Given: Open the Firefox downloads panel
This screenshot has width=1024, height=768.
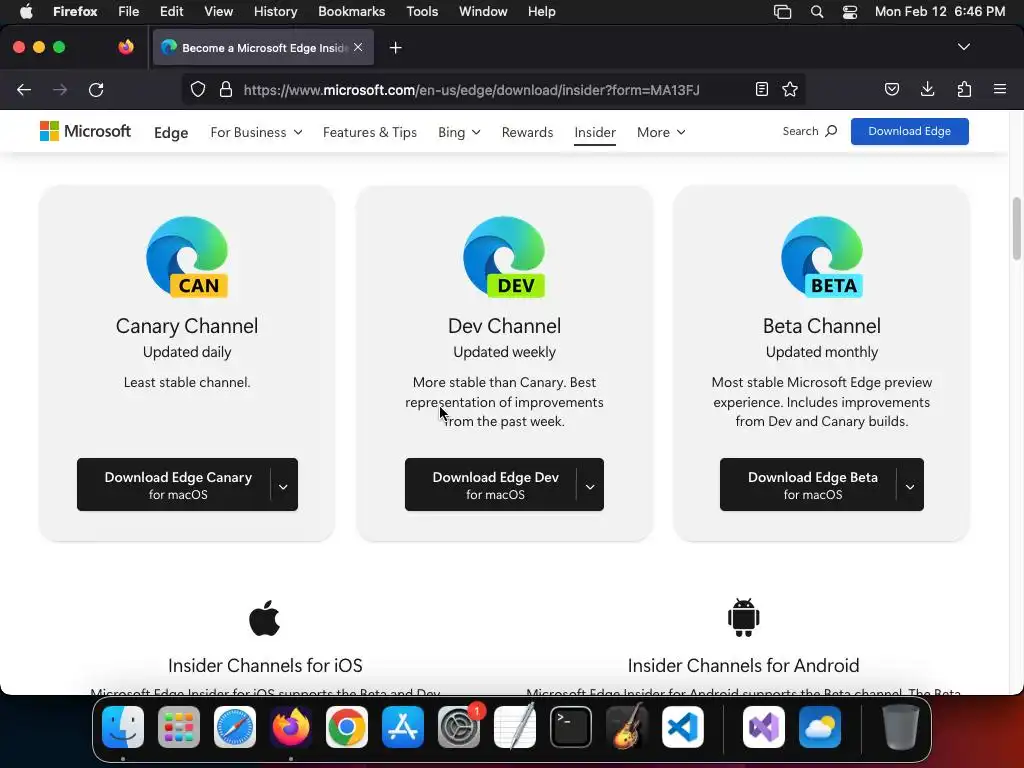Looking at the screenshot, I should (927, 89).
